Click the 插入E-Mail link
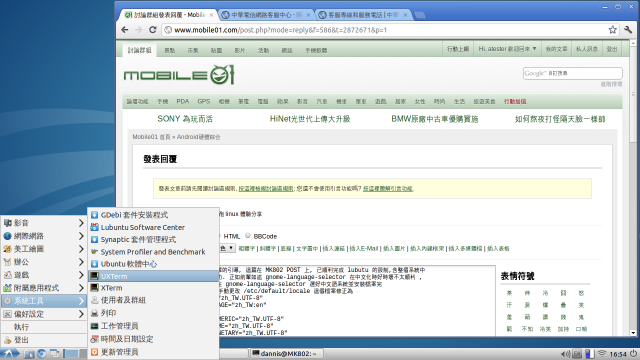The width and height of the screenshot is (640, 360). [x=364, y=249]
